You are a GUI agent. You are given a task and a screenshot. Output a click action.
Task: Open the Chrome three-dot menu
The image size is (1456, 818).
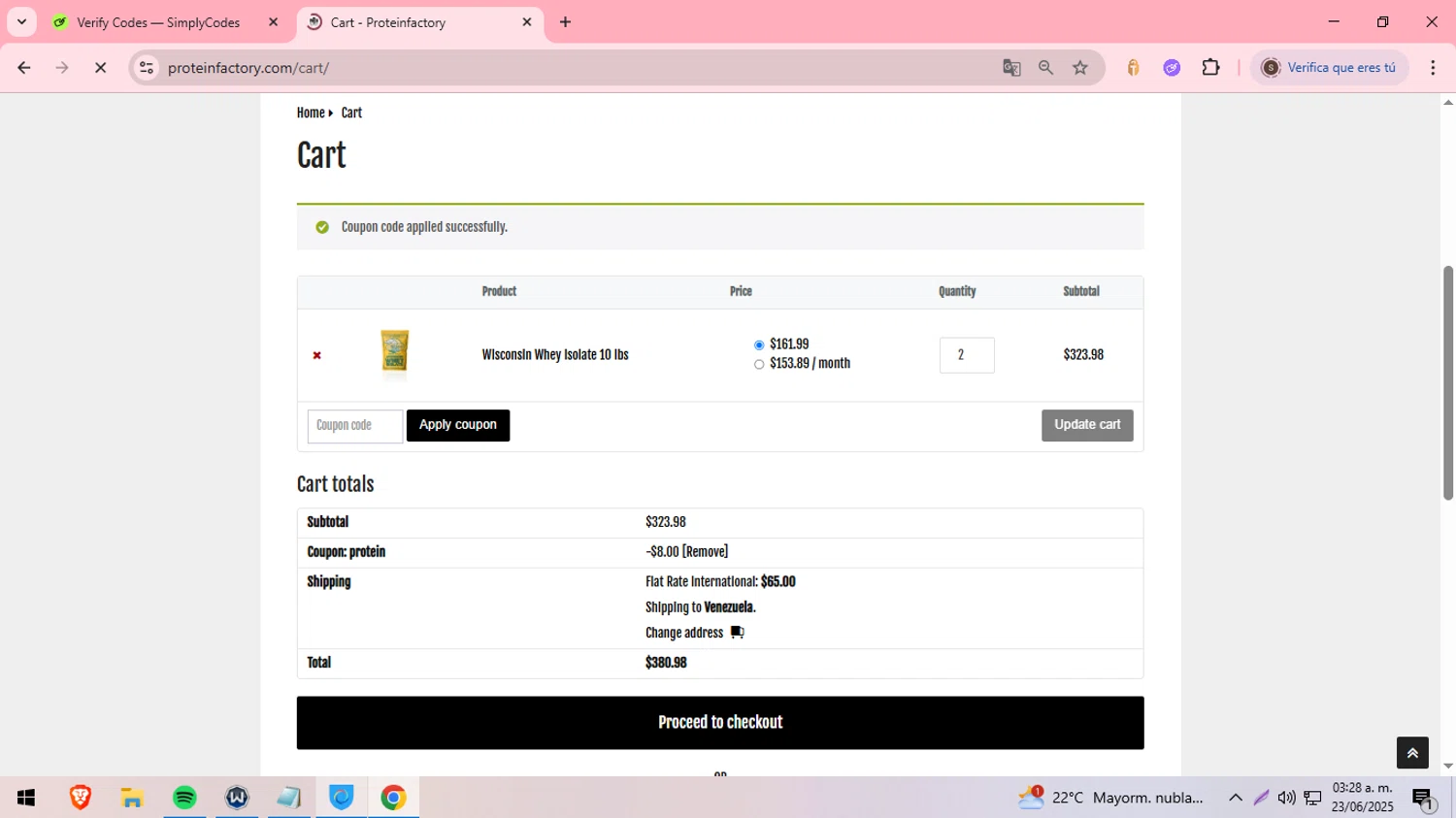click(x=1433, y=68)
